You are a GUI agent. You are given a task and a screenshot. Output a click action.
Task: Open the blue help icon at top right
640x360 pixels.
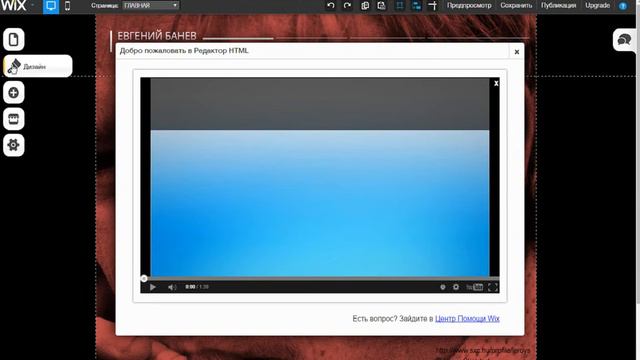point(623,6)
